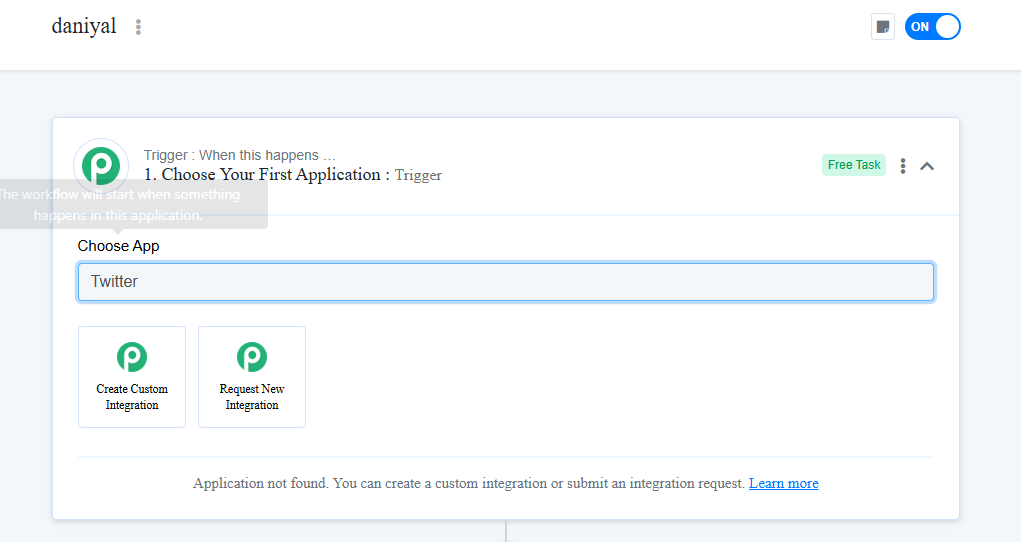Click the logo above Request New Integration
The image size is (1021, 542).
click(x=252, y=357)
